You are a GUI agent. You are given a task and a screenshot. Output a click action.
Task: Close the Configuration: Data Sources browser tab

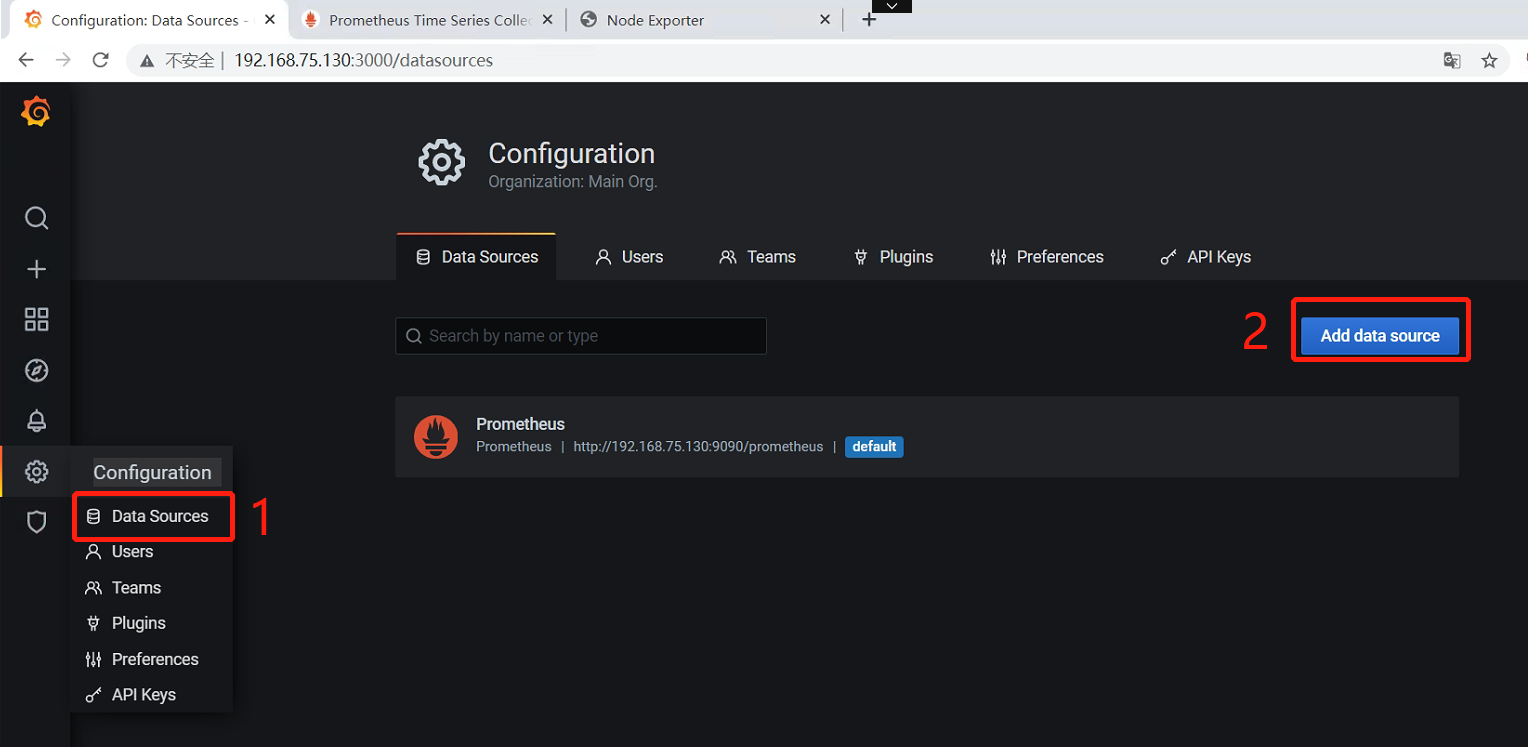270,20
